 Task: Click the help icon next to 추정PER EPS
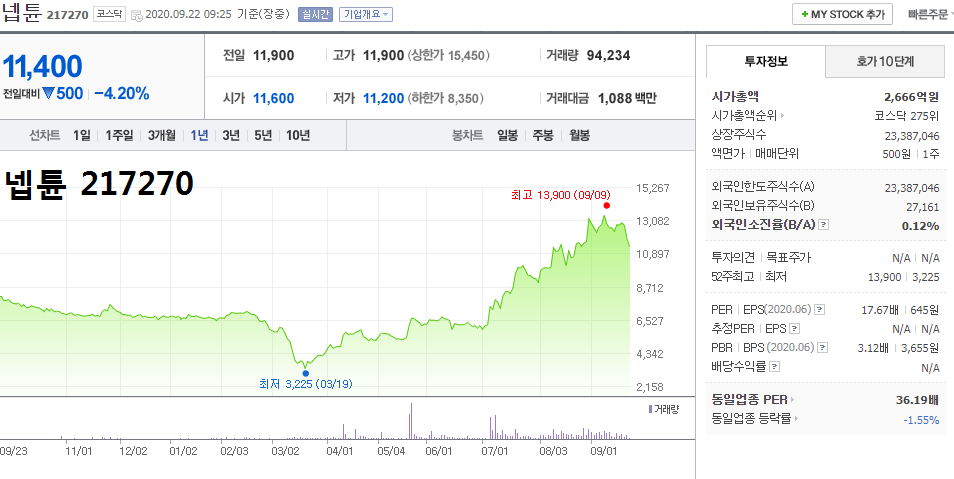click(x=794, y=329)
